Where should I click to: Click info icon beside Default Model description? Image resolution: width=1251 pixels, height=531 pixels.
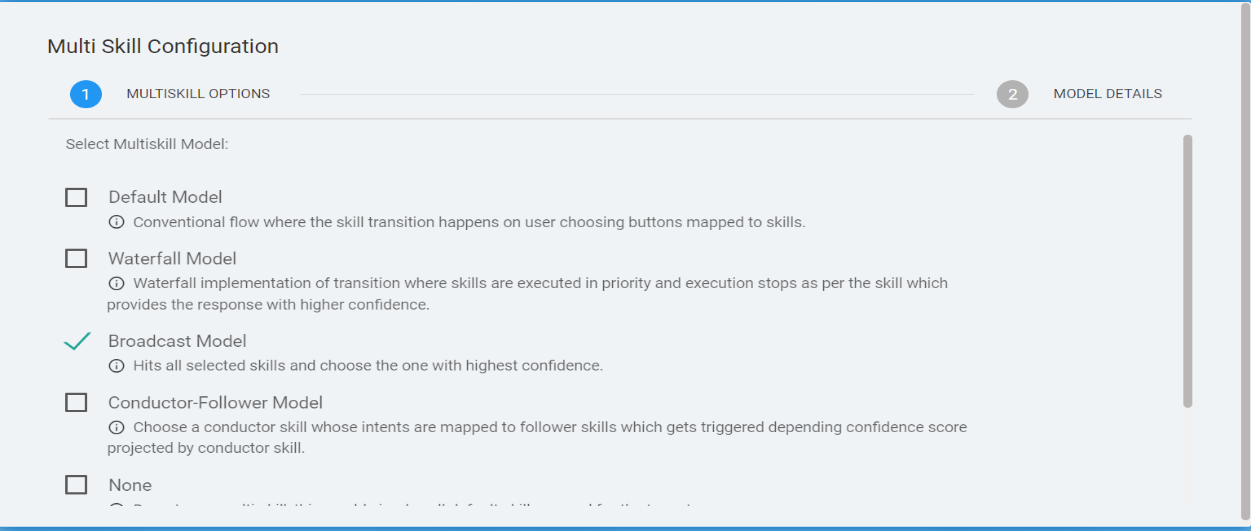click(x=116, y=222)
